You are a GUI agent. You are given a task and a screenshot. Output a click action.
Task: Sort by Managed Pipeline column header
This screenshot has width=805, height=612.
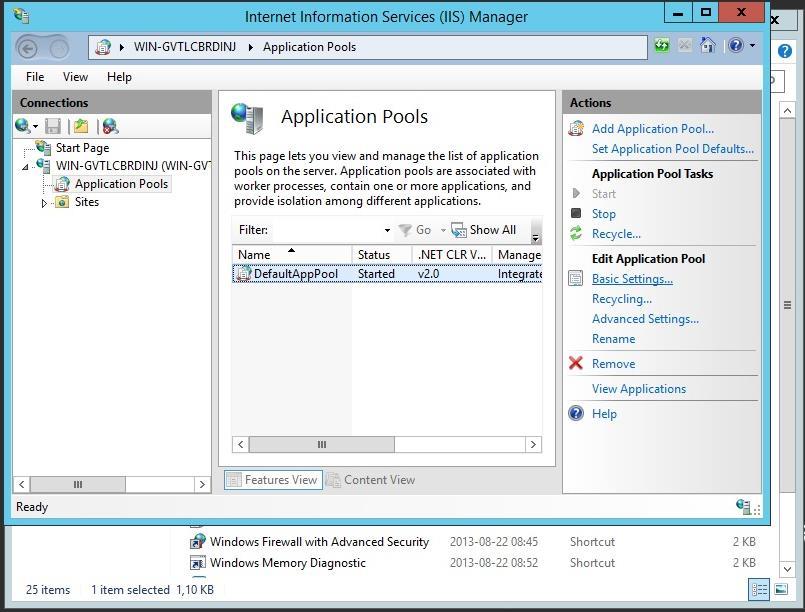(x=517, y=255)
